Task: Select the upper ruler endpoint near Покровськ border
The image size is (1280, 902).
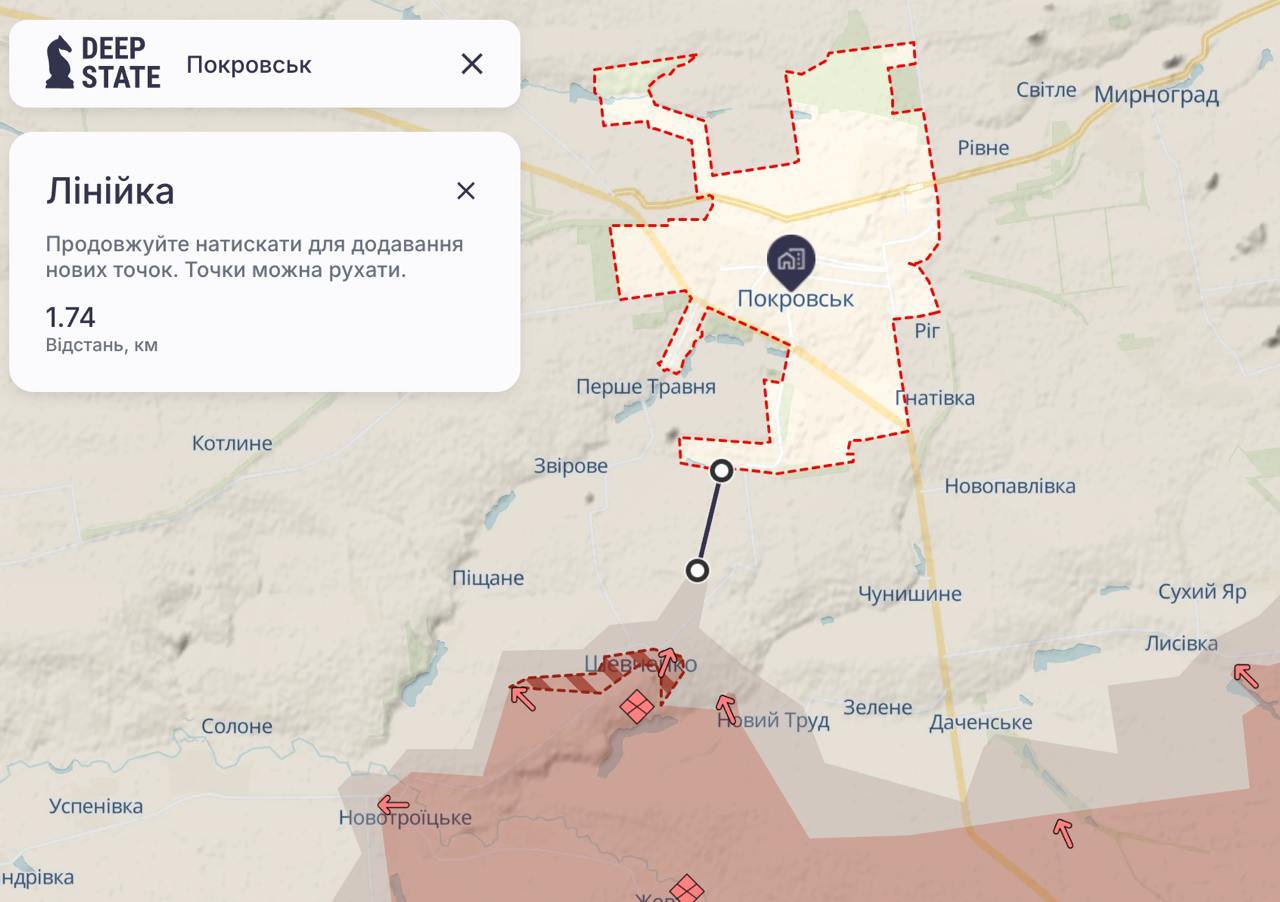Action: 721,471
